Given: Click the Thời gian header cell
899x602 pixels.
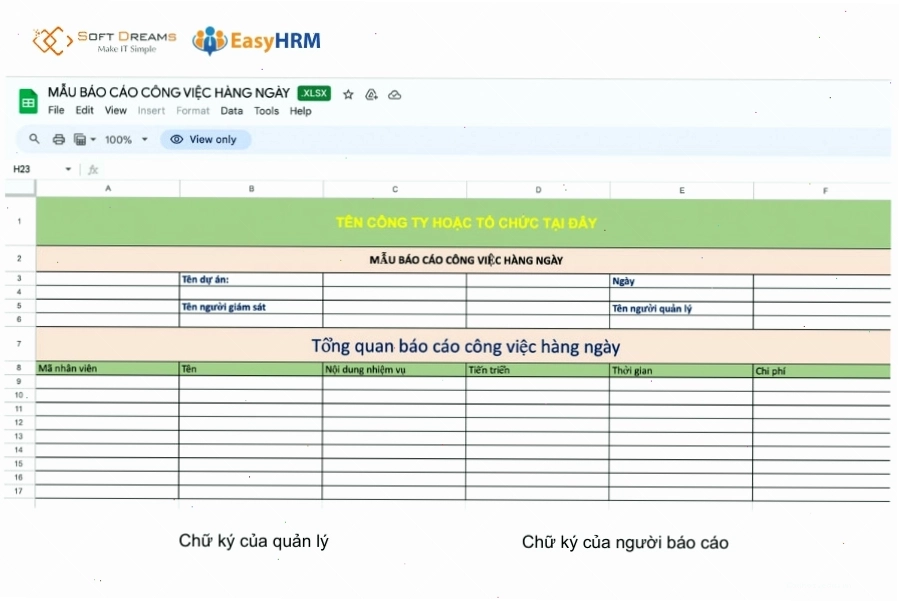Looking at the screenshot, I should 681,371.
